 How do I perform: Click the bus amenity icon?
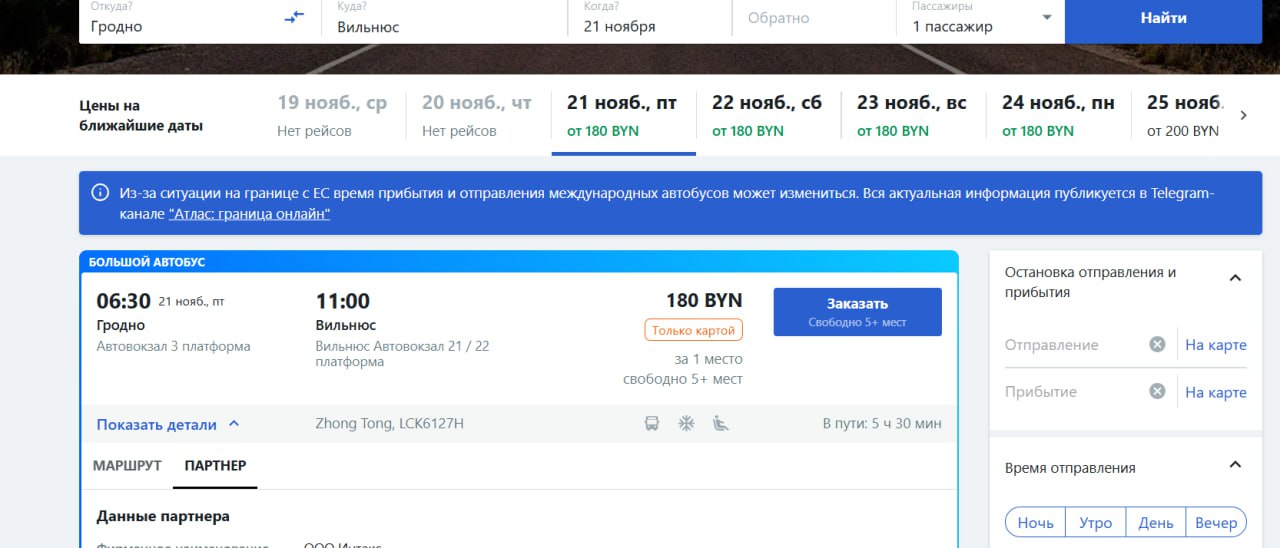click(x=652, y=424)
